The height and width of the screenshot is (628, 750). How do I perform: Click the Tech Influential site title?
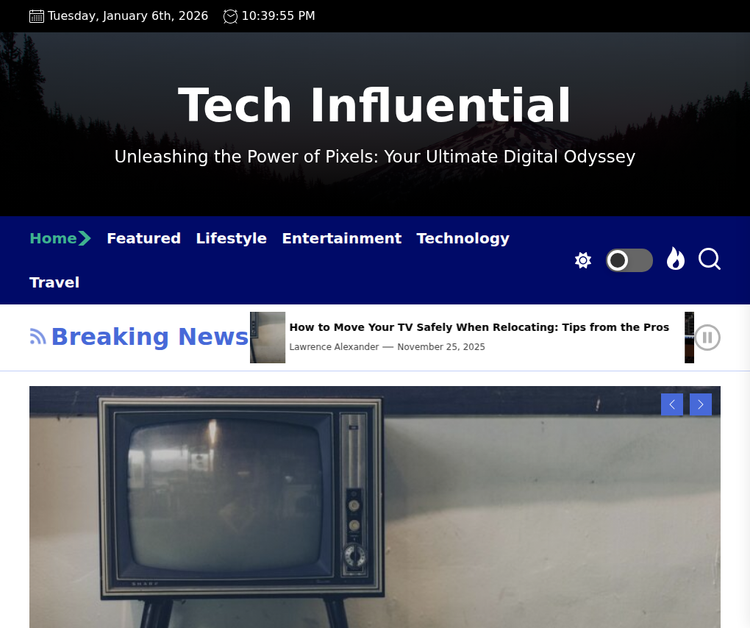[374, 105]
